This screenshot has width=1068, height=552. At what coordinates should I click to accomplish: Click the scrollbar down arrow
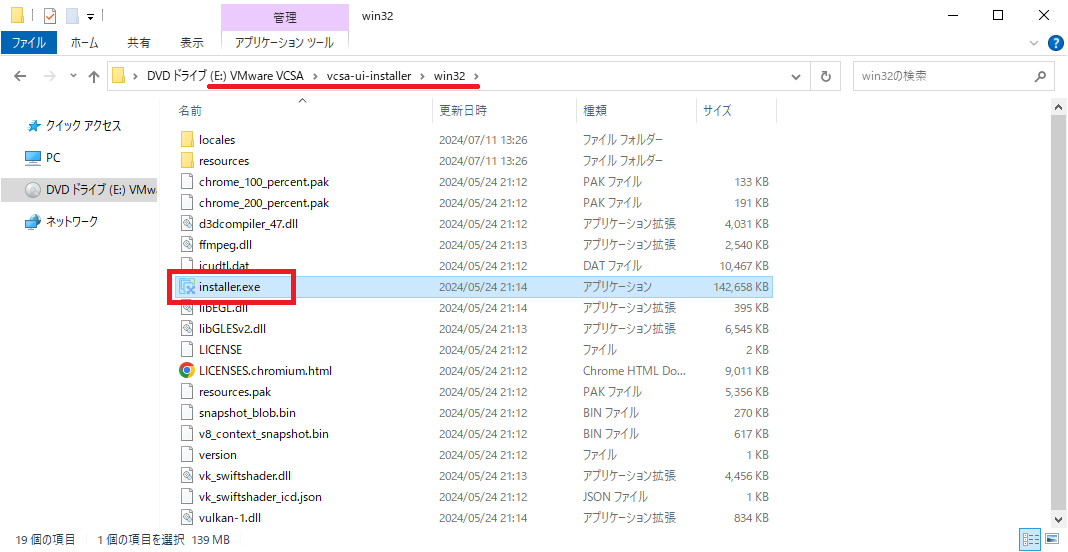(x=1059, y=521)
